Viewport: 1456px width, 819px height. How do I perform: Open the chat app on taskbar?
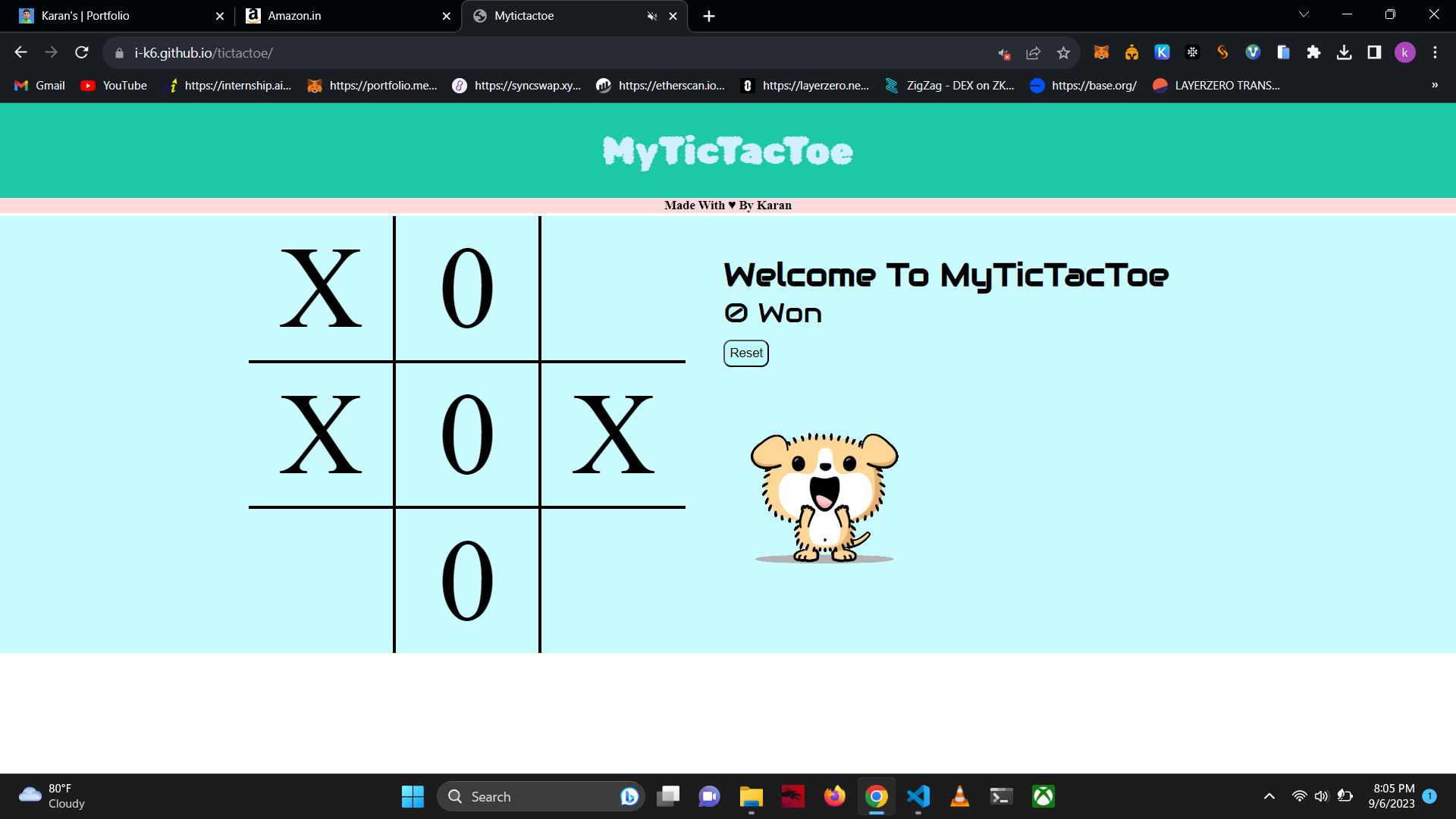[709, 796]
